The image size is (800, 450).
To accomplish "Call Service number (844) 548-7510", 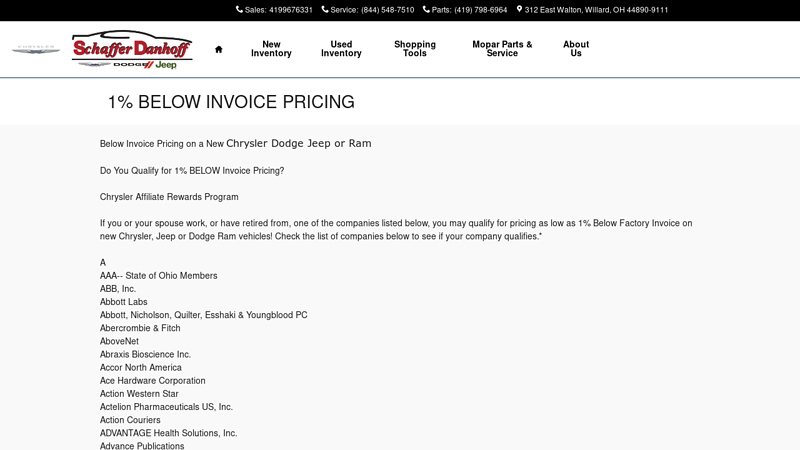I will click(x=388, y=10).
